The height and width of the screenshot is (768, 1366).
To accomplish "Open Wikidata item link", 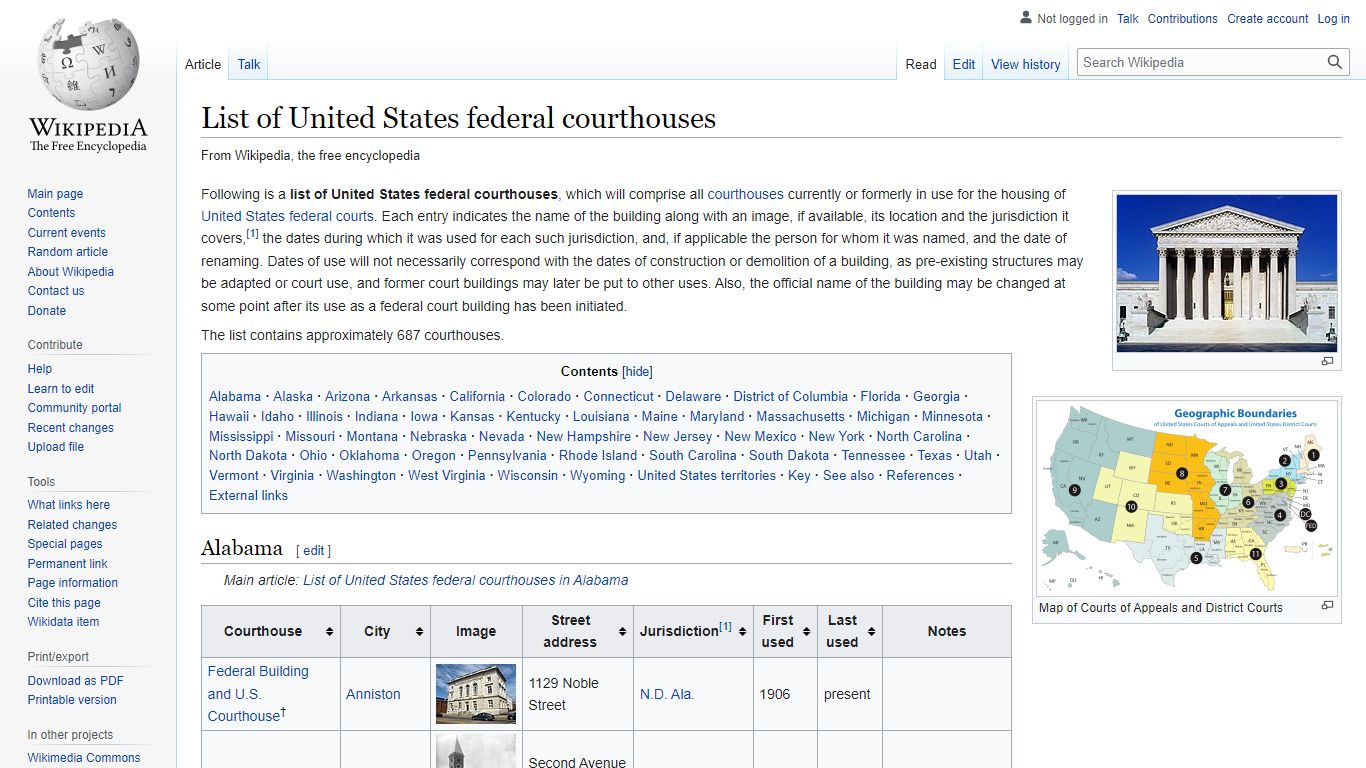I will (63, 622).
